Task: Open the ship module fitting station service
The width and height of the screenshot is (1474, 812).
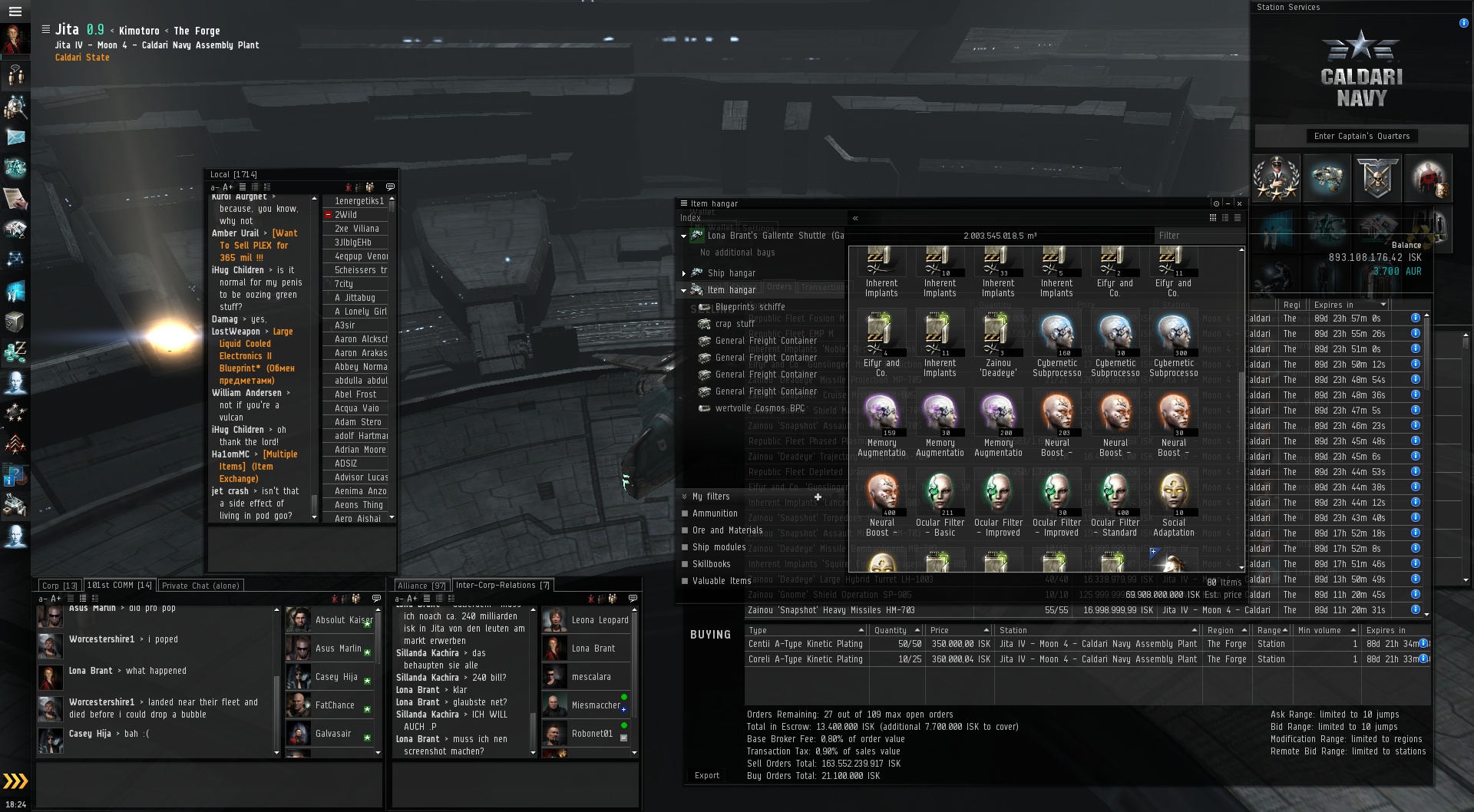Action: (1327, 177)
